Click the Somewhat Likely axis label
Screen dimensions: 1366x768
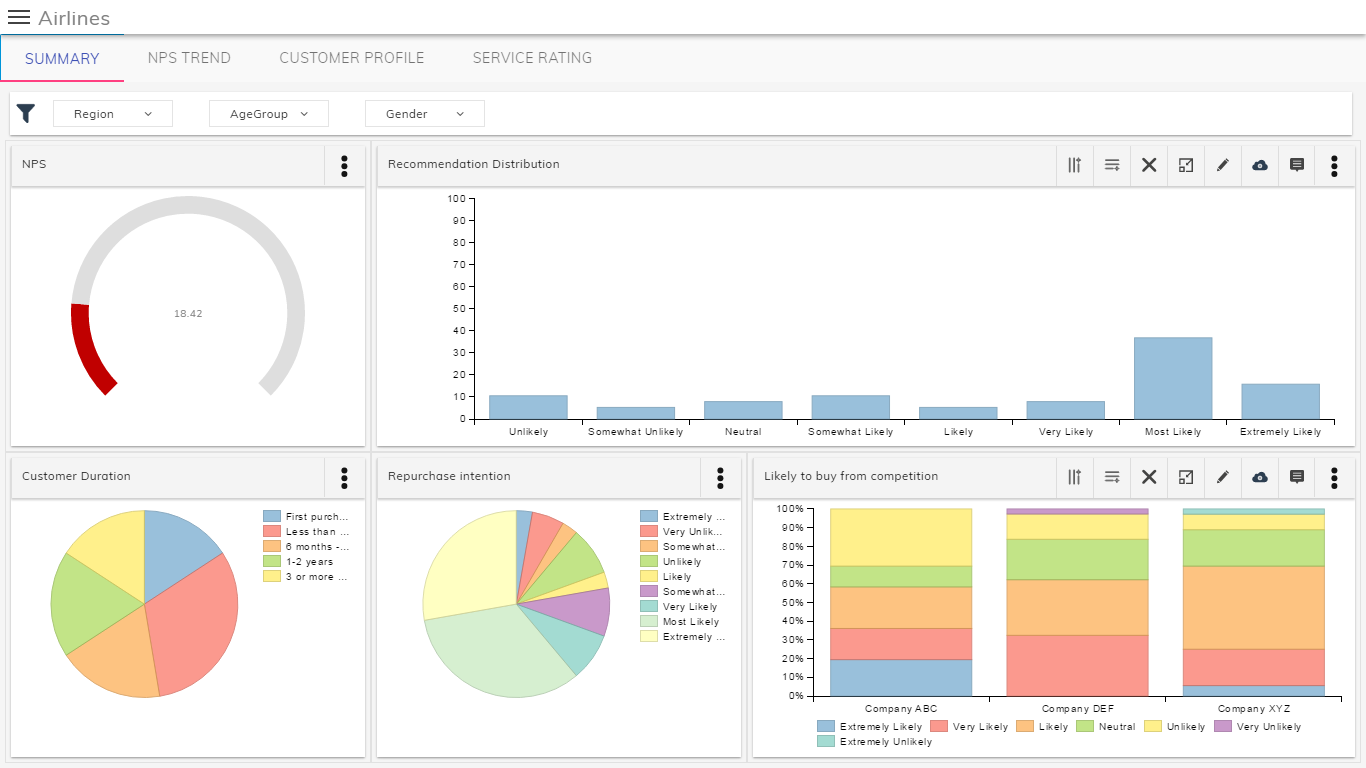851,432
